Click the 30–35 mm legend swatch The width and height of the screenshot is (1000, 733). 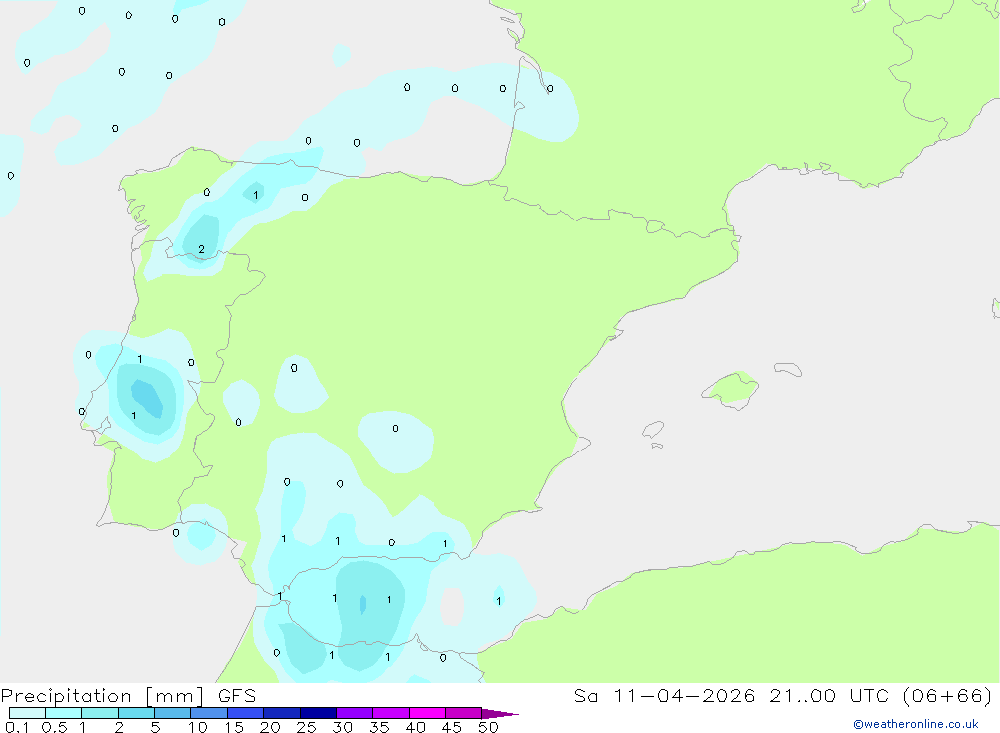(355, 713)
